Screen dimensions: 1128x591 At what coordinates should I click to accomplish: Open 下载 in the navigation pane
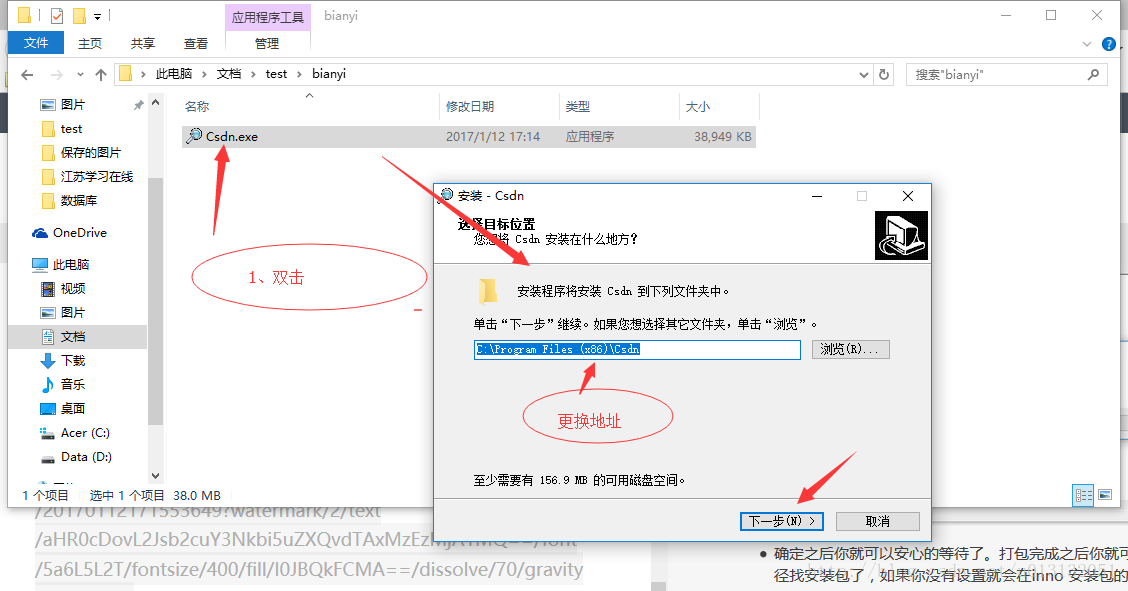(x=73, y=360)
